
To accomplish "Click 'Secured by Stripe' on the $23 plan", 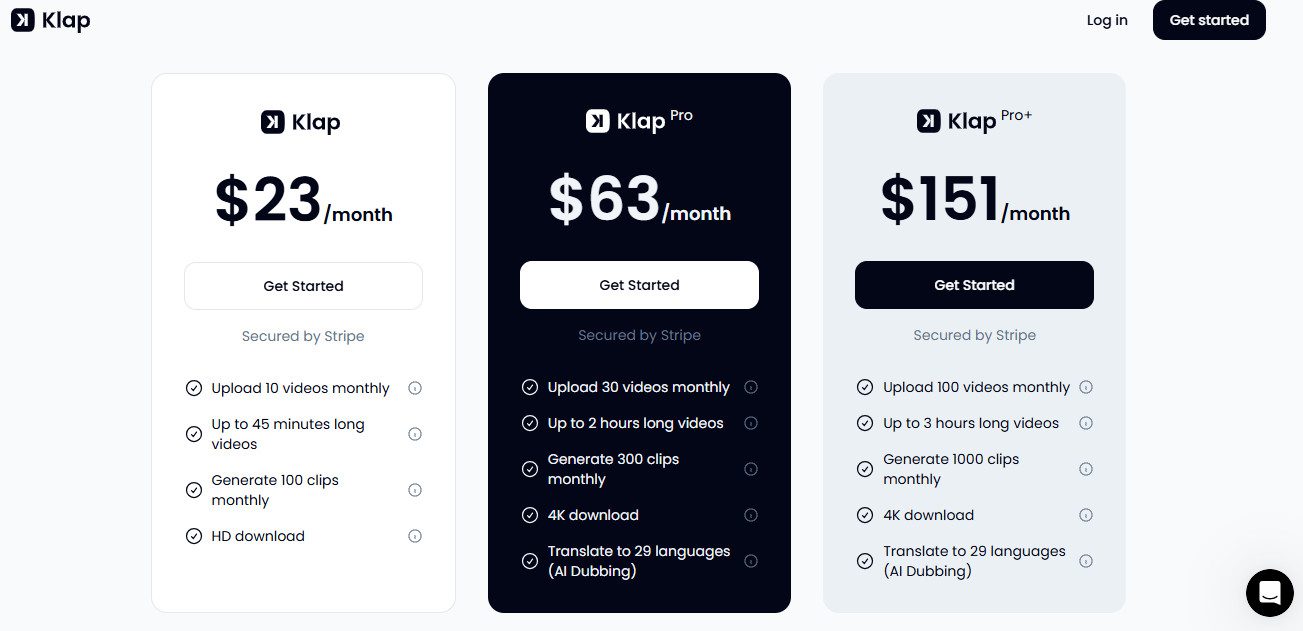I will [x=303, y=336].
